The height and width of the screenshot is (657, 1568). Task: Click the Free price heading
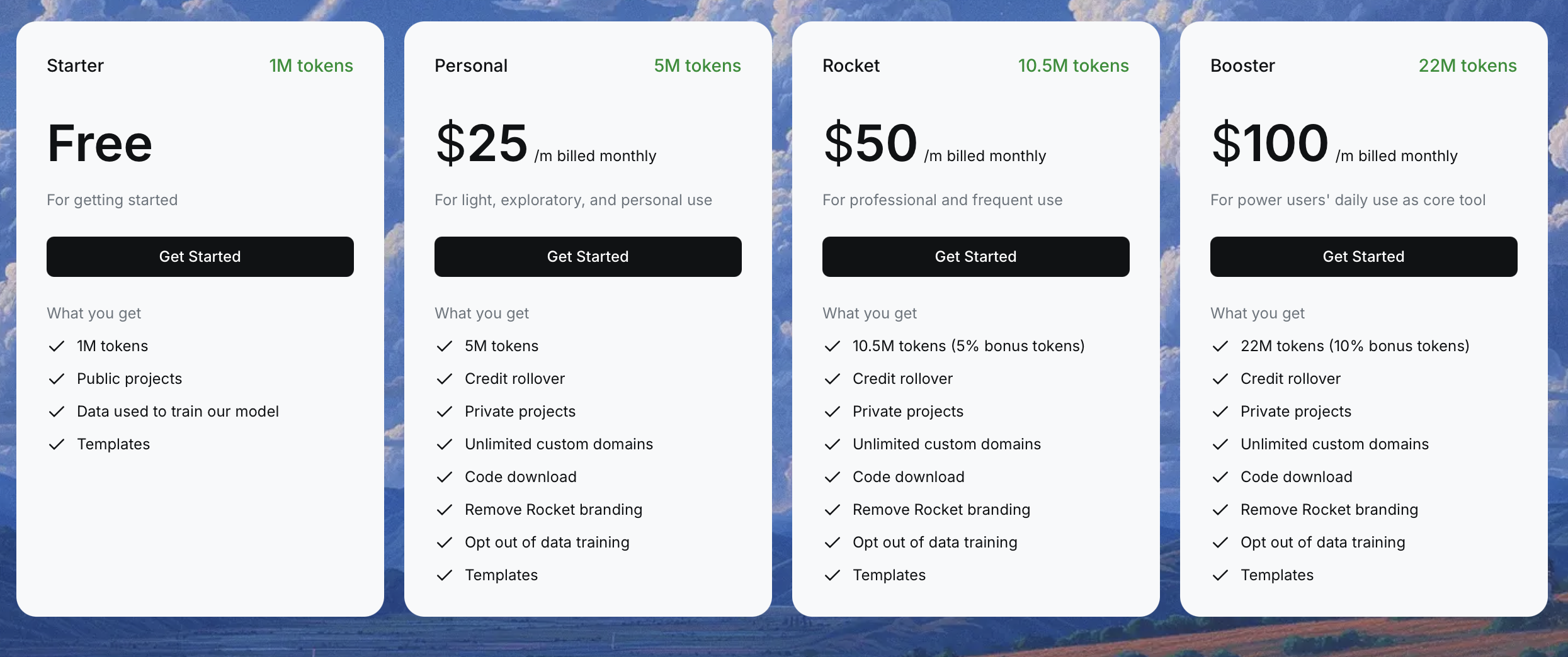[100, 143]
